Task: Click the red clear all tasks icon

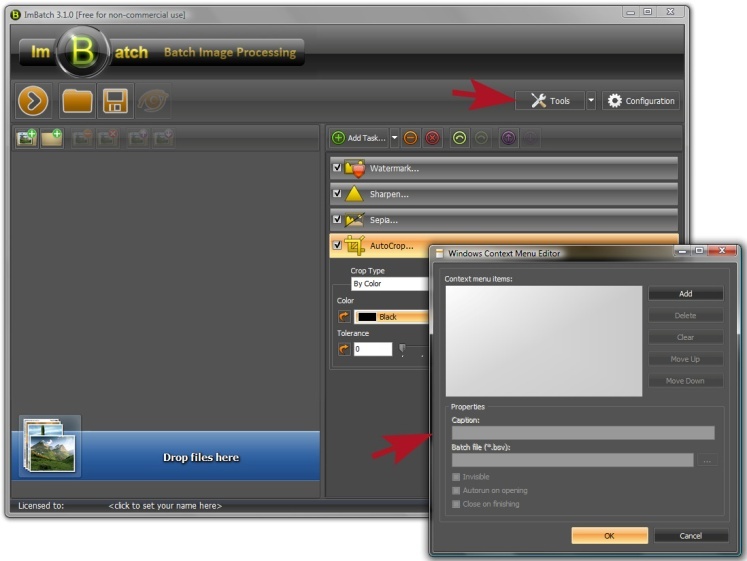Action: pyautogui.click(x=432, y=138)
